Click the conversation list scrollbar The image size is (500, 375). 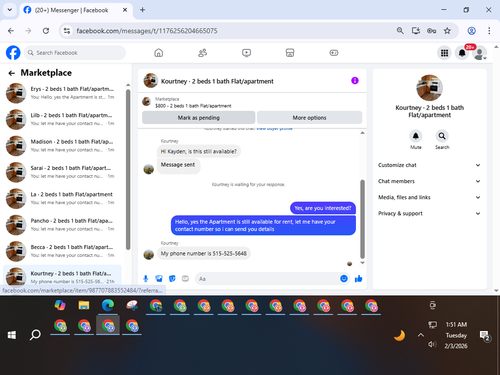click(128, 169)
